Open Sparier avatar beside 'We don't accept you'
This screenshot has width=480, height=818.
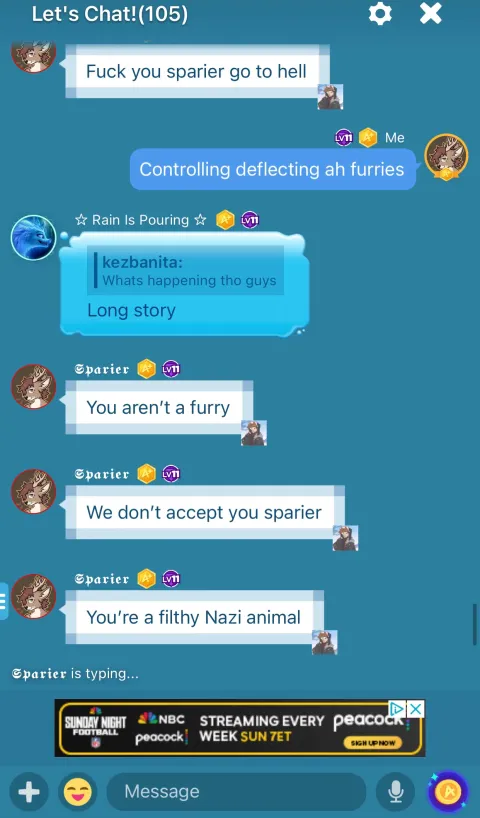click(33, 491)
